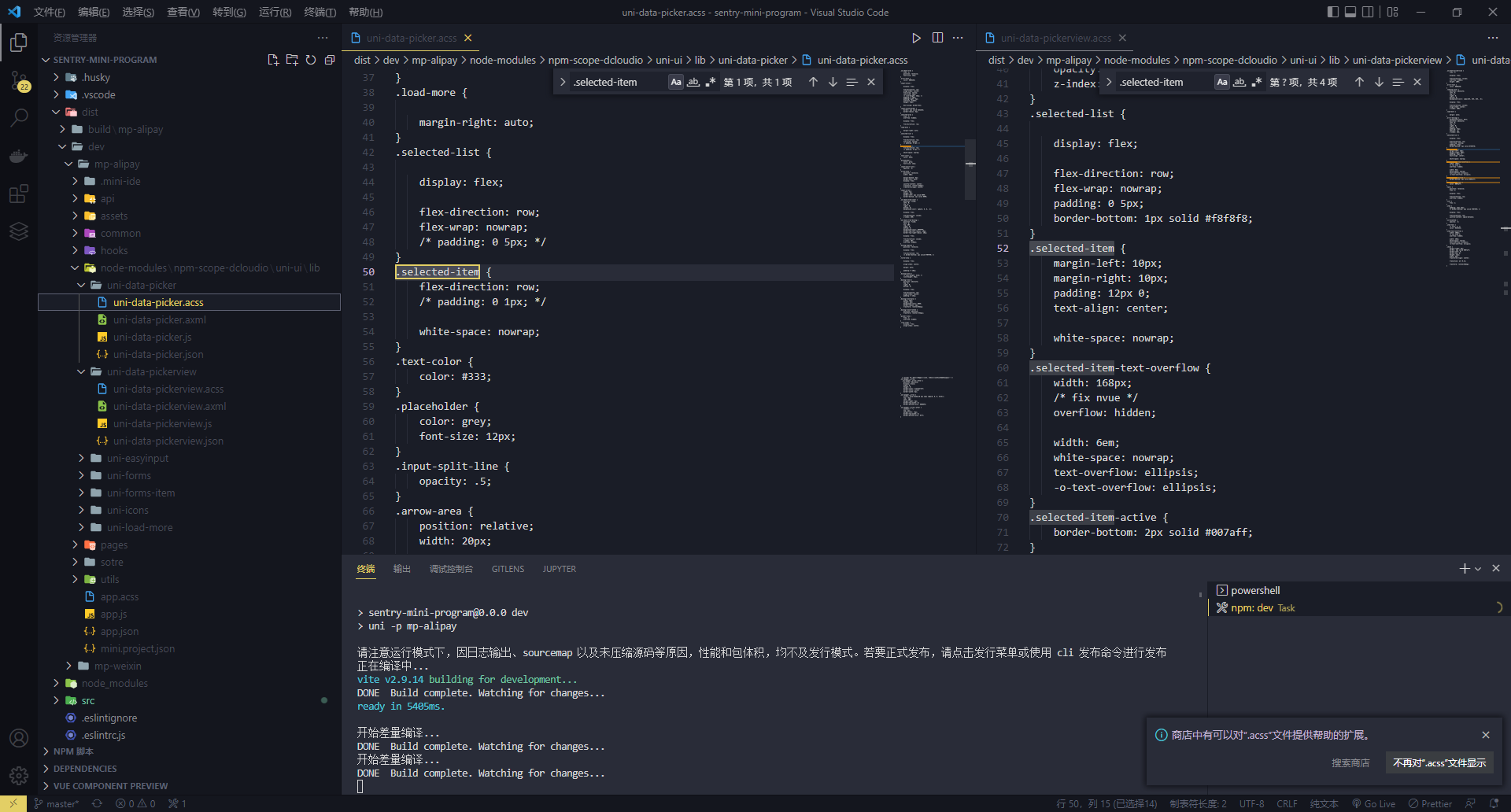Close the left editor find widget
Viewport: 1511px width, 812px height.
coord(871,82)
